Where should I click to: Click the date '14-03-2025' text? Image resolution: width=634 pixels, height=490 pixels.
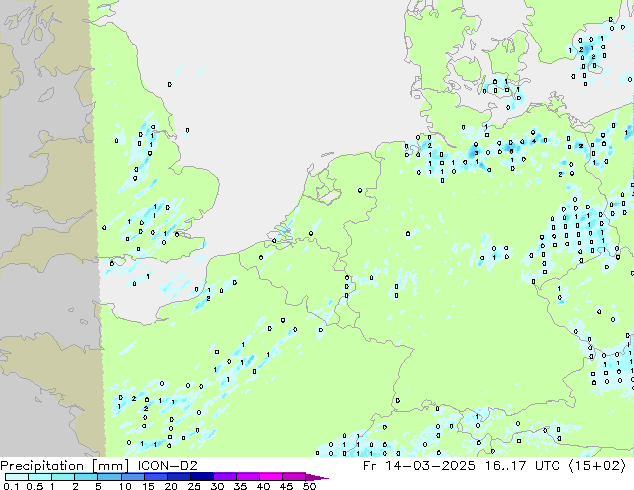[x=430, y=465]
